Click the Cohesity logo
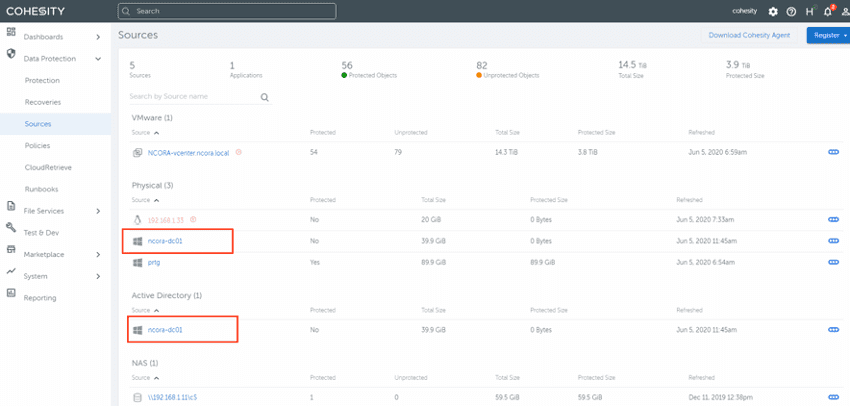Image resolution: width=850 pixels, height=406 pixels. 35,11
